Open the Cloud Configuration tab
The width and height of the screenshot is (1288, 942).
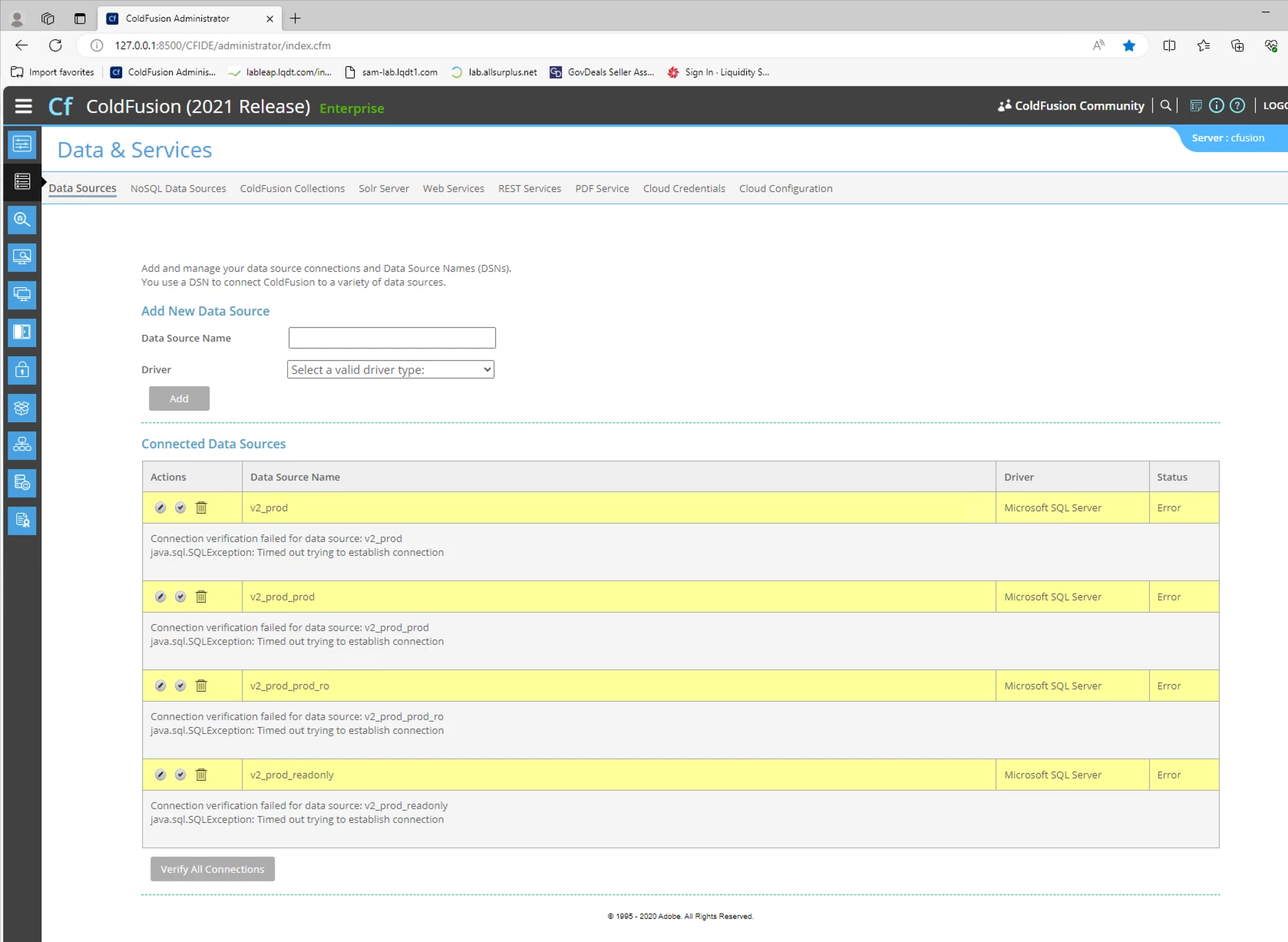pyautogui.click(x=786, y=188)
